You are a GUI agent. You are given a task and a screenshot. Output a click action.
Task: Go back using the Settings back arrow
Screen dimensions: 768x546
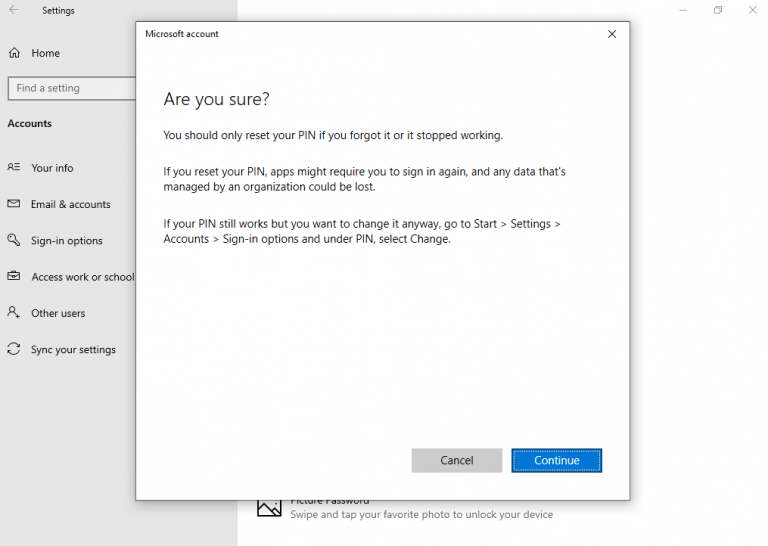point(14,10)
